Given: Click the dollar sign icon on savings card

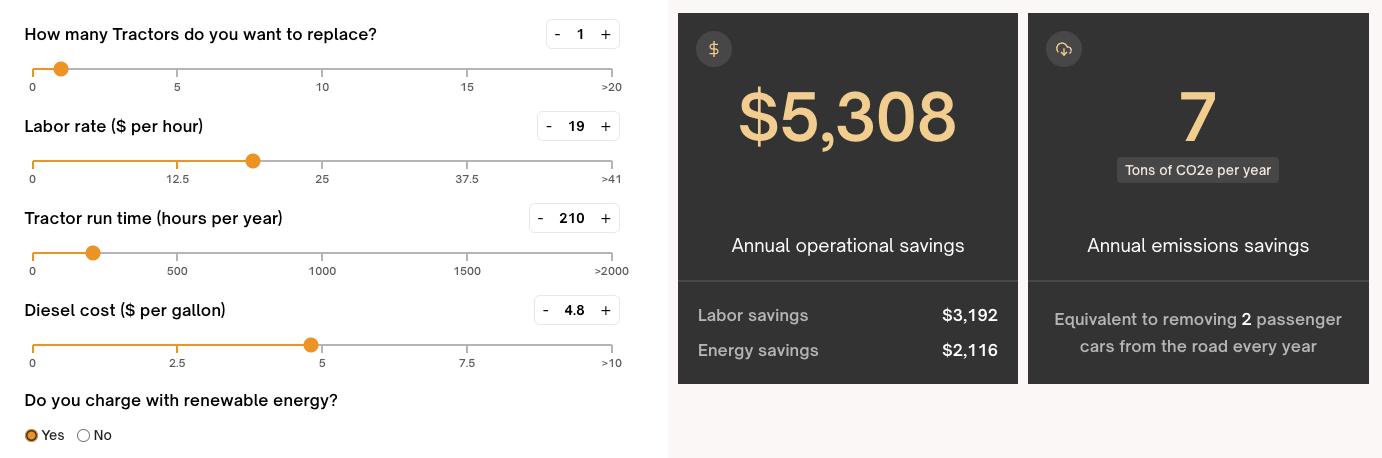Looking at the screenshot, I should coord(714,49).
